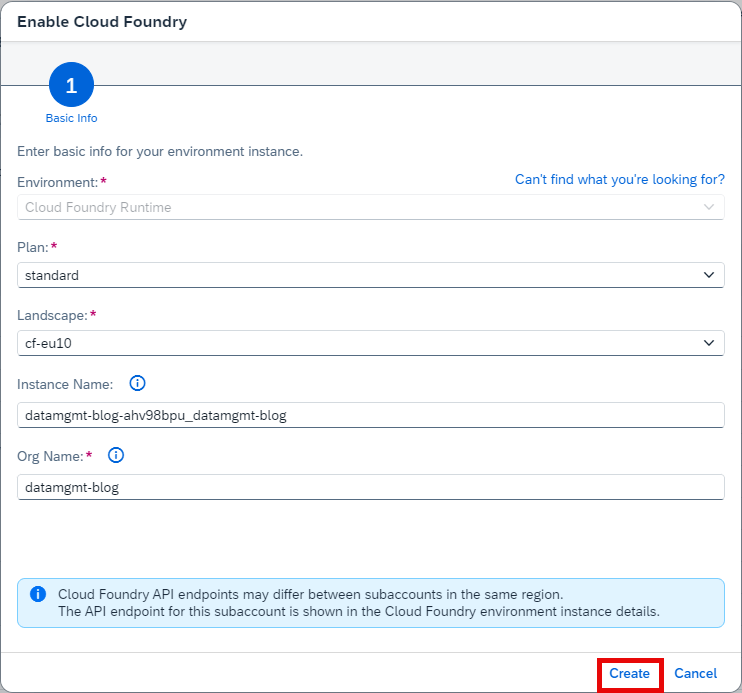Click the info icon beside Instance Name
Screen dimensions: 742x693
137,383
